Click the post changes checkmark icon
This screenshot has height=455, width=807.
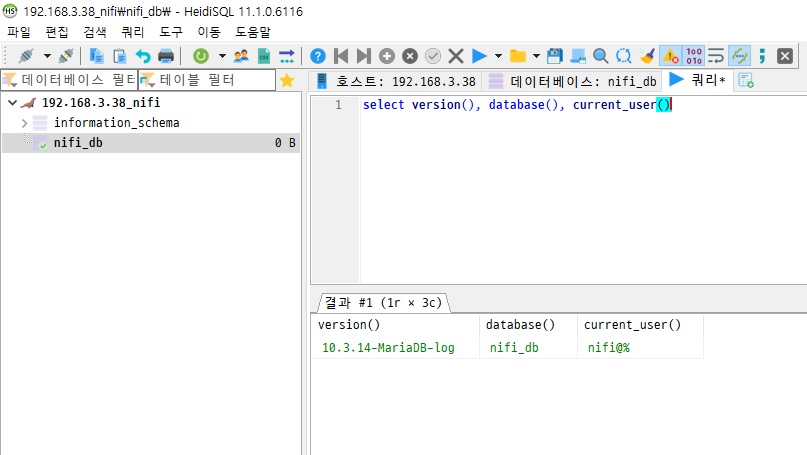tap(433, 56)
